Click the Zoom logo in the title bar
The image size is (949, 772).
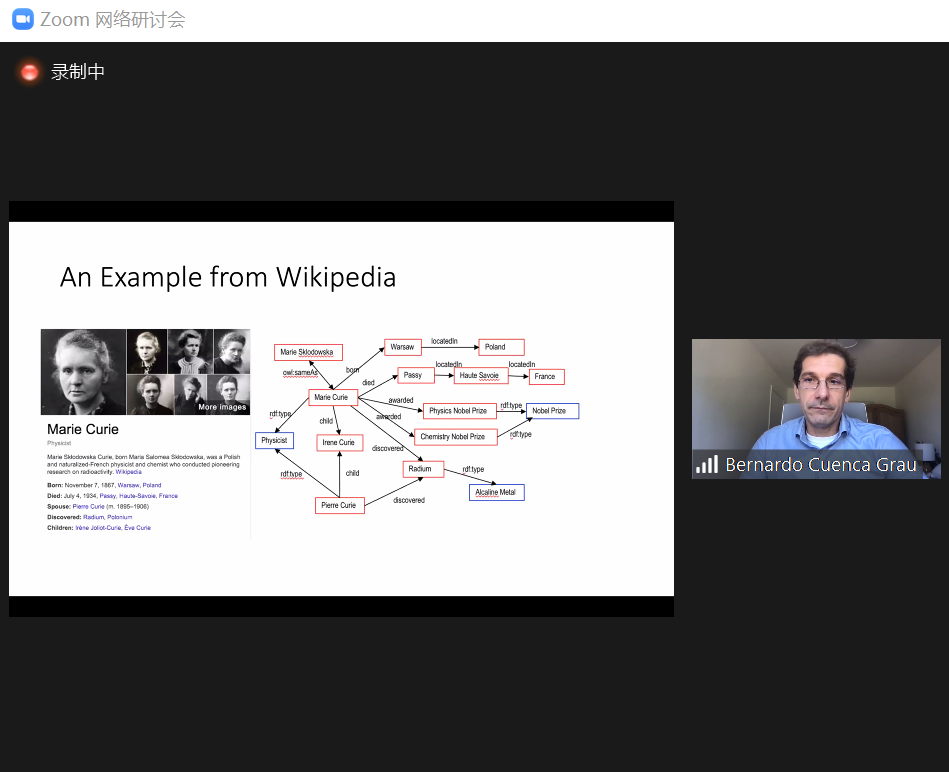22,20
